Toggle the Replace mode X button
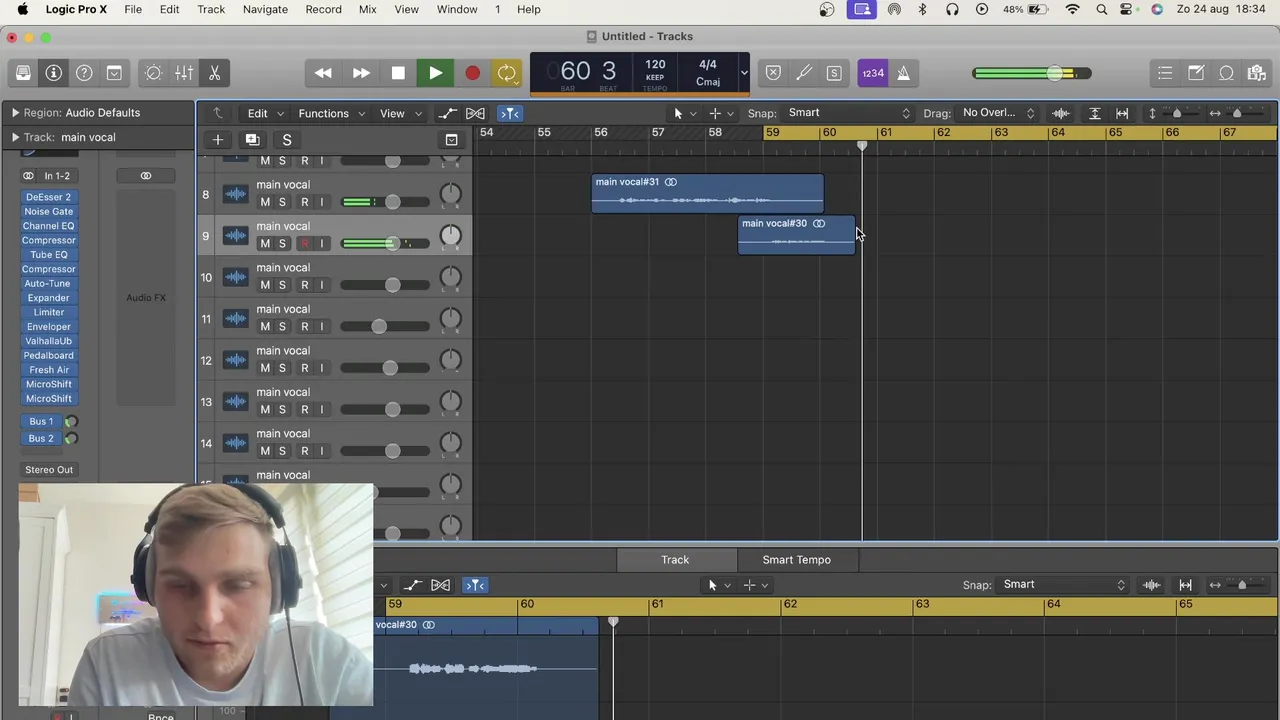This screenshot has width=1280, height=720. (x=773, y=73)
